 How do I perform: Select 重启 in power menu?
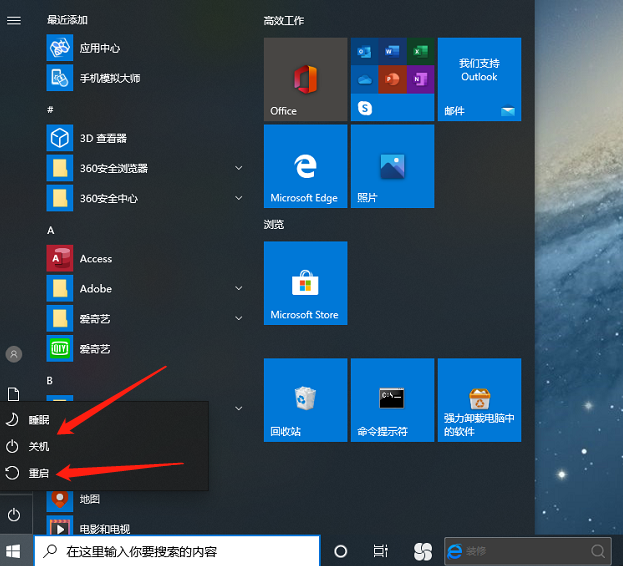[x=104, y=473]
